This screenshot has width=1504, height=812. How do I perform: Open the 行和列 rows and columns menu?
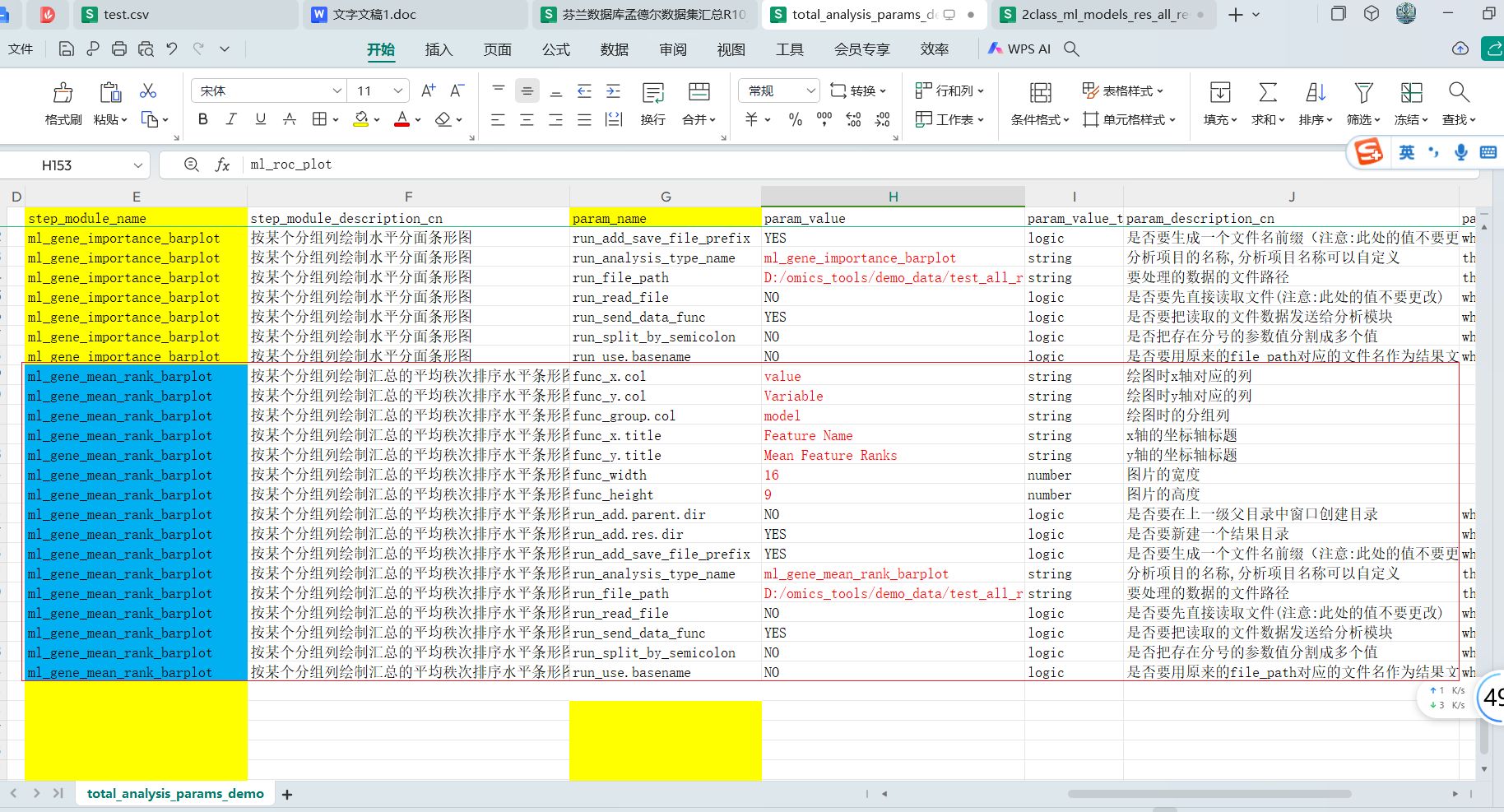click(x=949, y=90)
